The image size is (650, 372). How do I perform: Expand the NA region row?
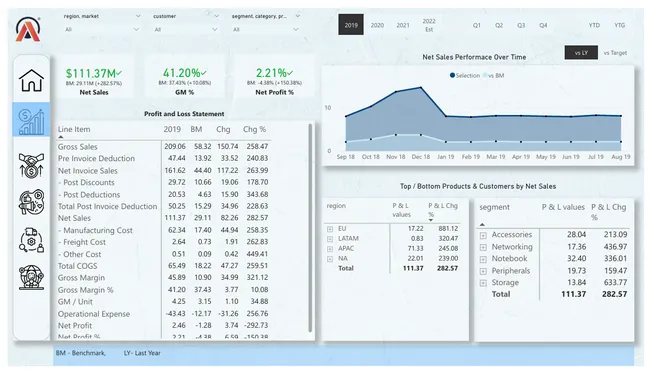coord(330,259)
